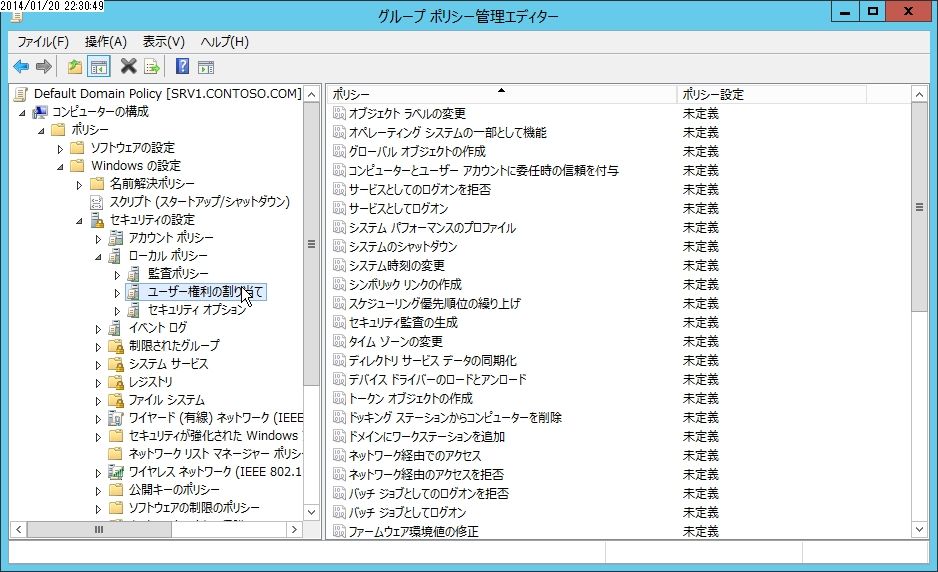This screenshot has height=572, width=938.
Task: Select the サービスとしてログオン policy
Action: click(398, 208)
